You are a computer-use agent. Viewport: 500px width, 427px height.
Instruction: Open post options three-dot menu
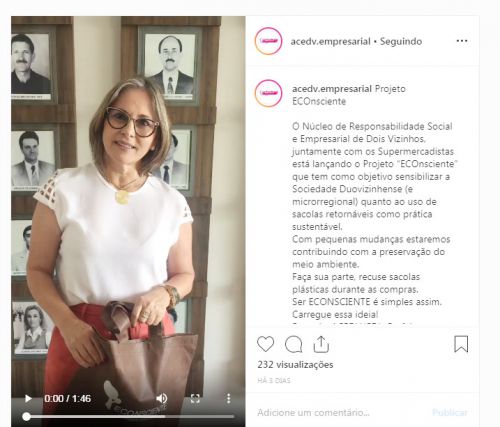462,41
